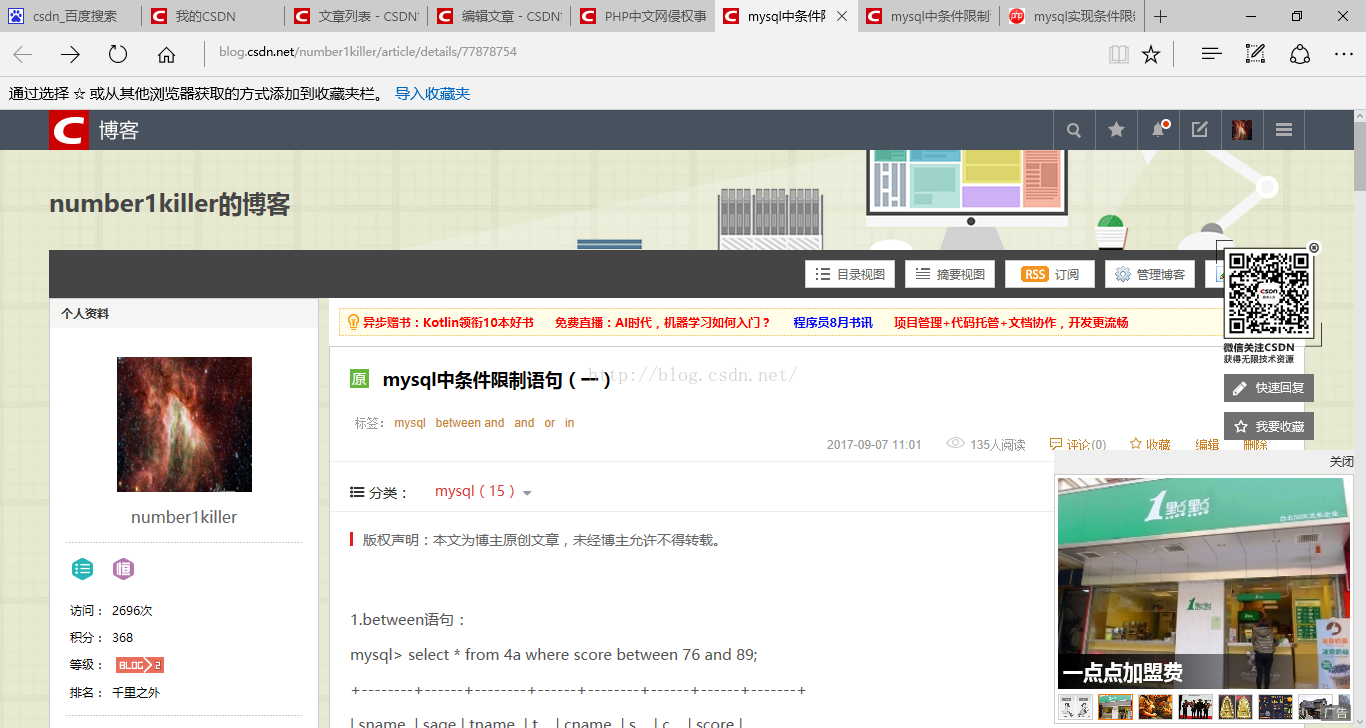
Task: Close the active mysql中条件 tab
Action: click(x=842, y=16)
